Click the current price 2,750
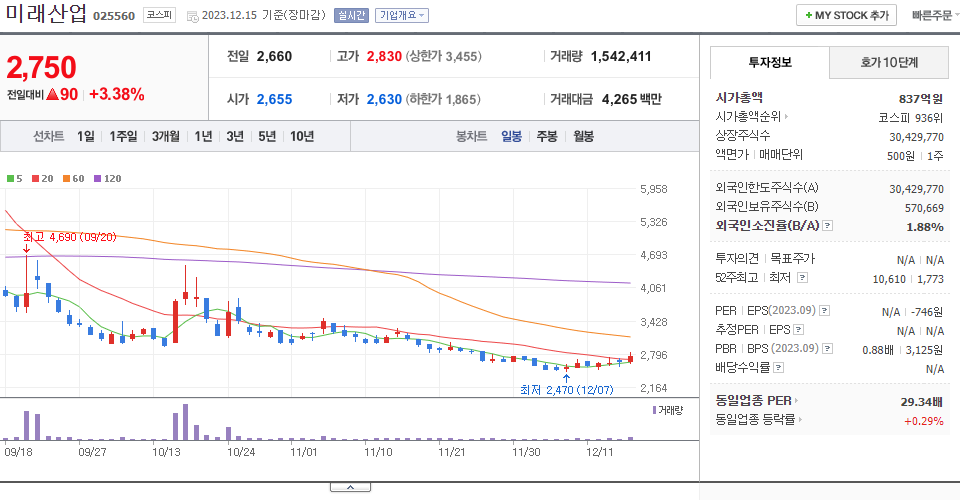Viewport: 960px width, 500px height. [x=41, y=67]
